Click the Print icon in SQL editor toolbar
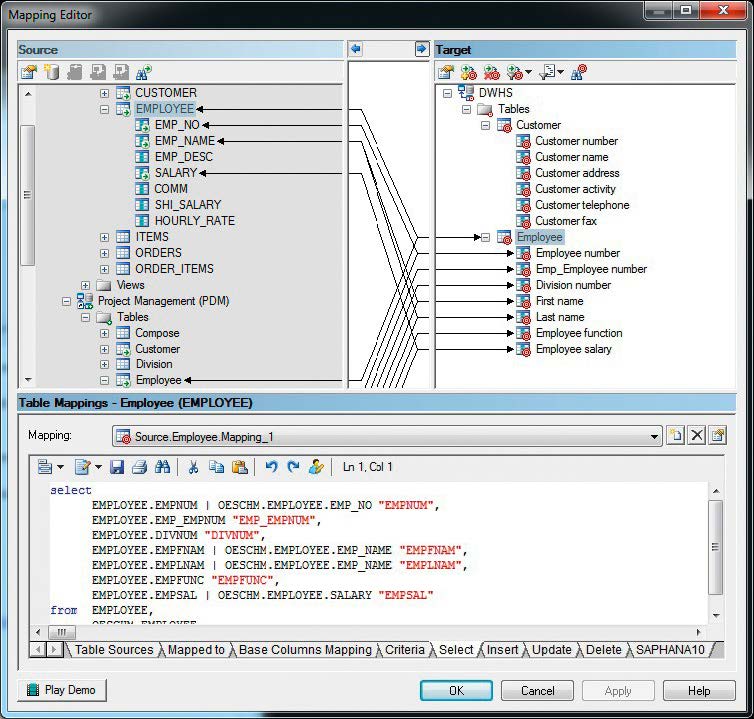 click(x=139, y=467)
